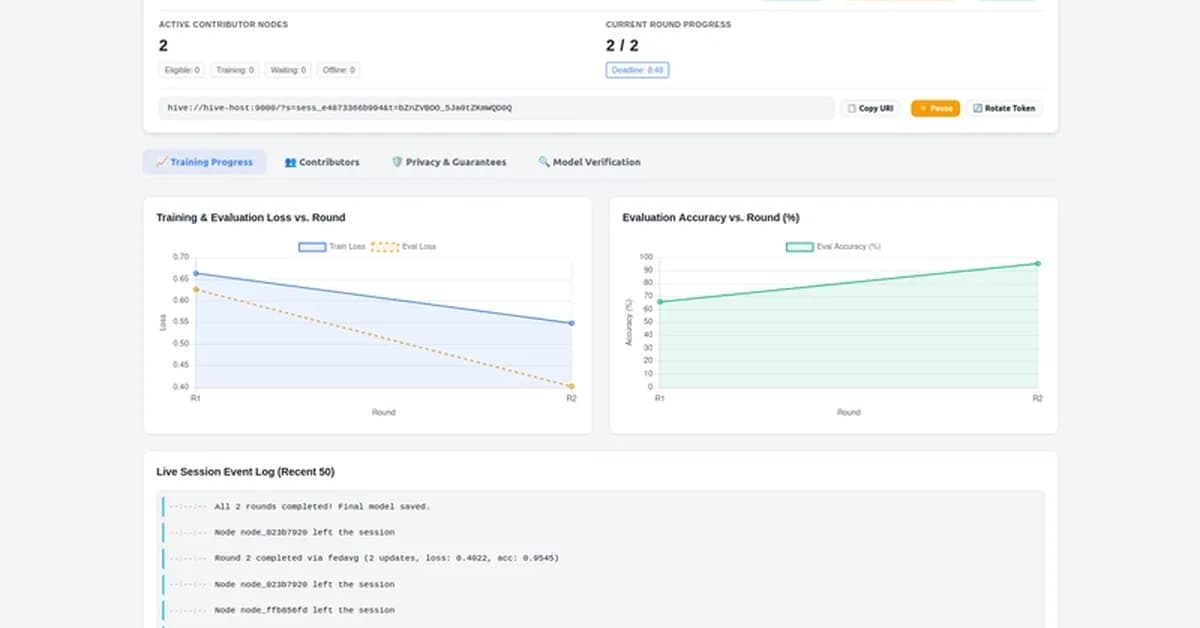Click the Train Loss data point at R1
The image size is (1200, 628).
pos(196,273)
